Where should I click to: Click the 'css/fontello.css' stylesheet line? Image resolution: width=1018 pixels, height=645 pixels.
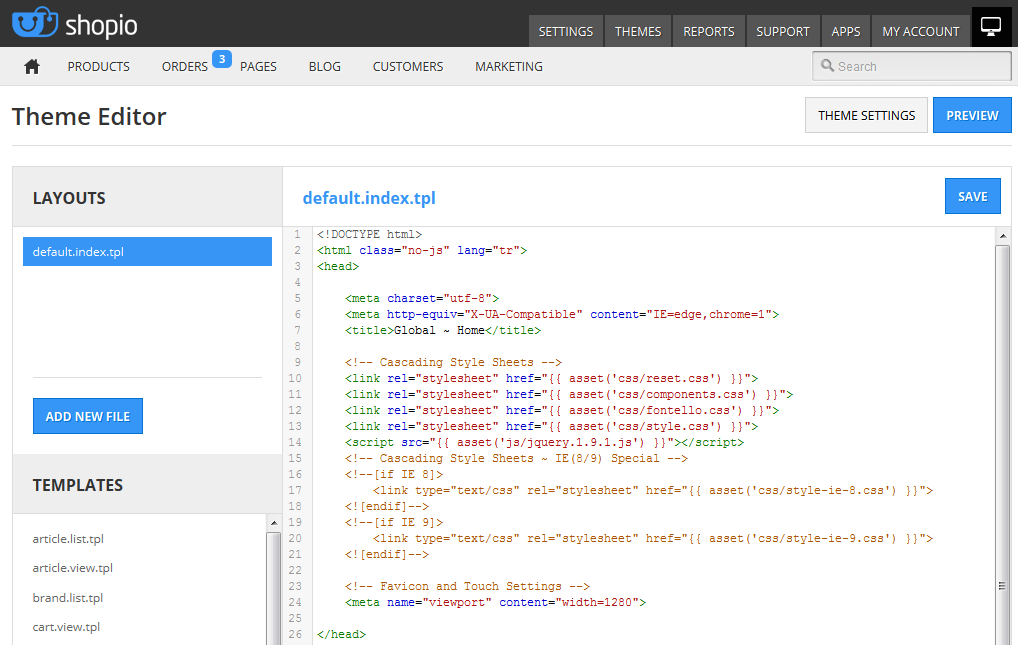[562, 411]
